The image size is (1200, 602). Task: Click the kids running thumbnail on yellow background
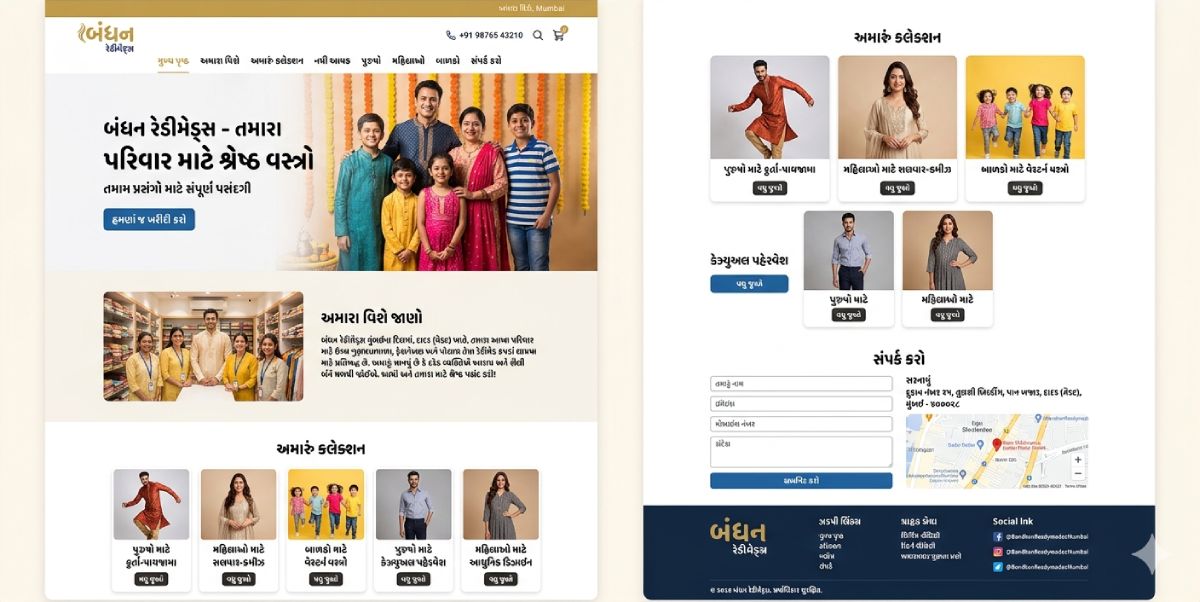point(1025,107)
